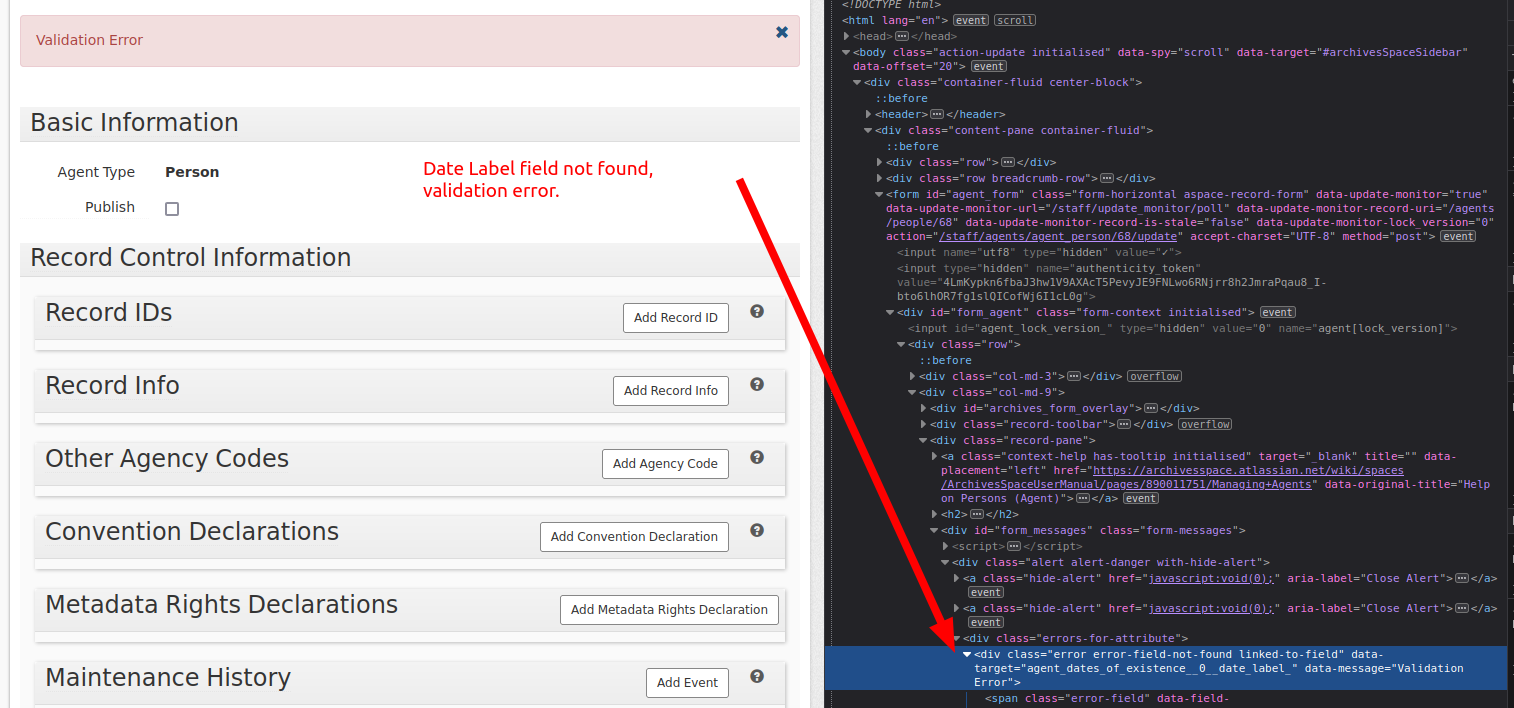Toggle the Publish checkbox
Viewport: 1514px width, 708px height.
(172, 209)
